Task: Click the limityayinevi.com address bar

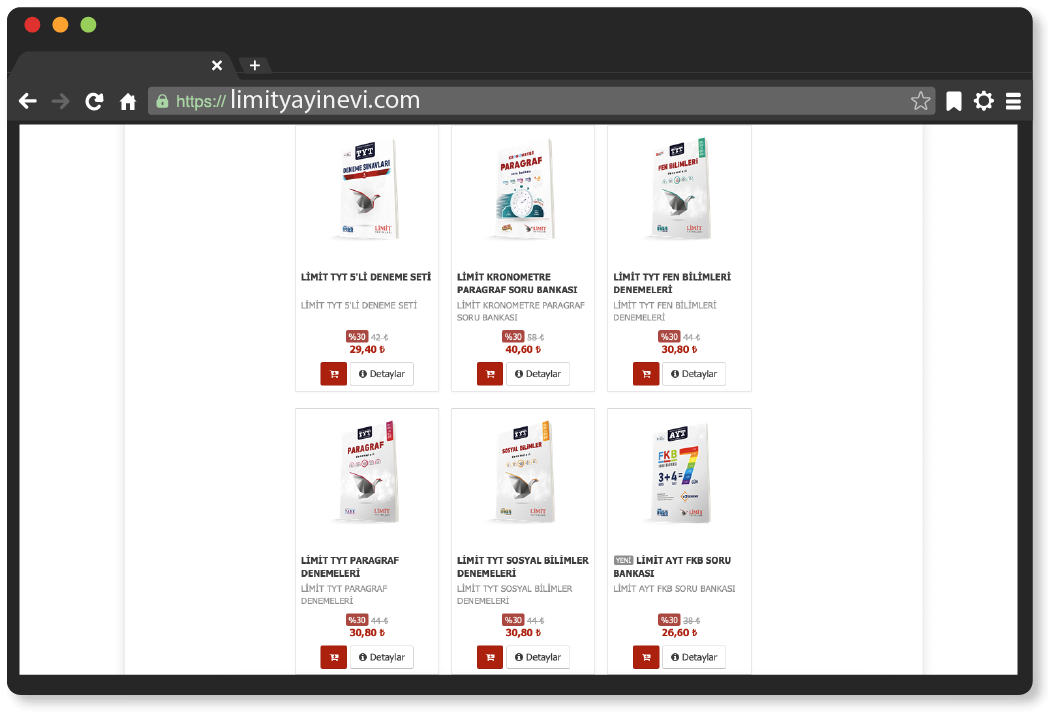Action: [x=540, y=101]
